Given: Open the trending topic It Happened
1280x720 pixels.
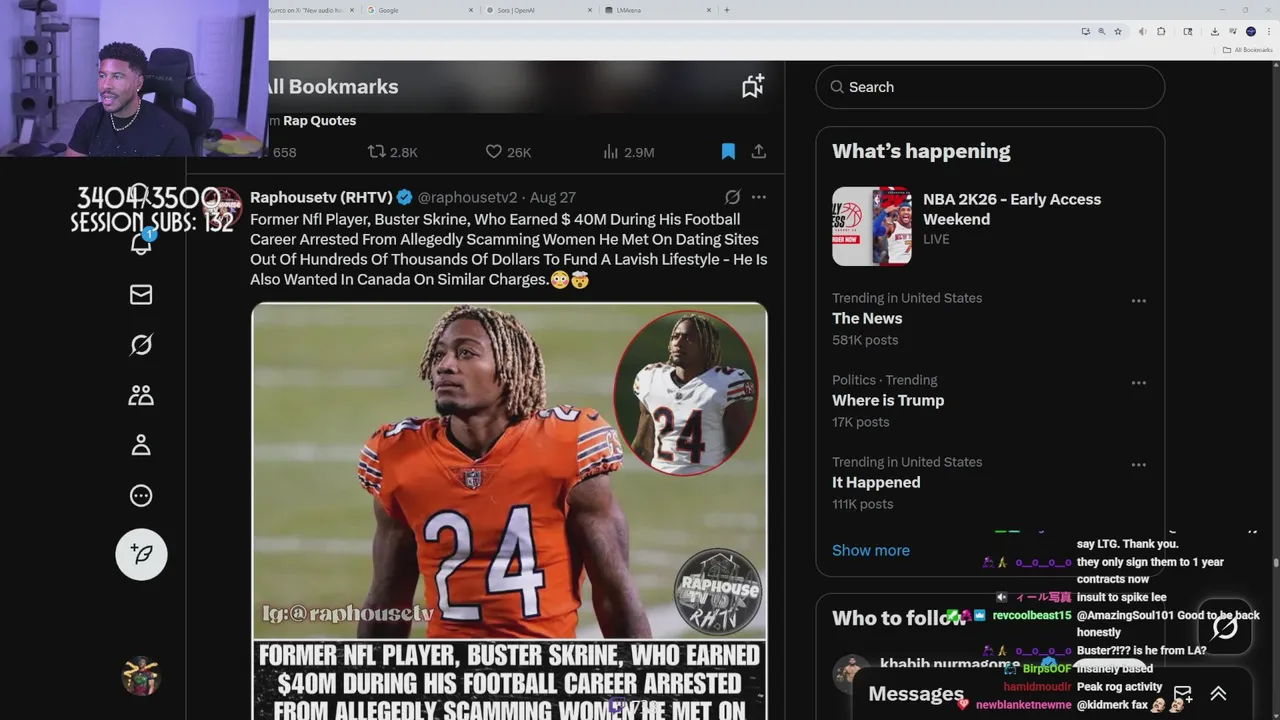Looking at the screenshot, I should [876, 482].
